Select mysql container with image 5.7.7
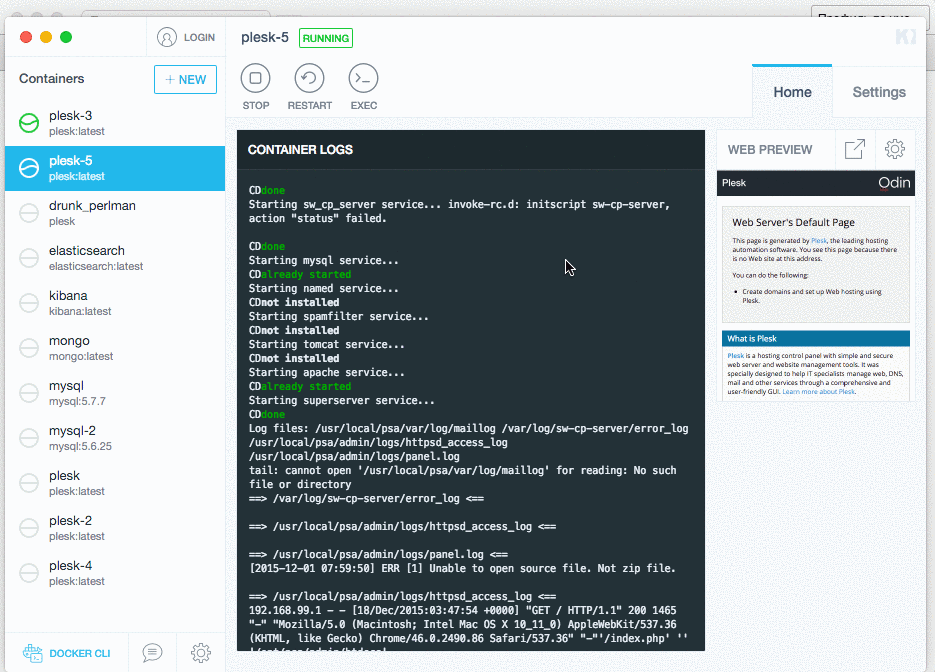Screen dimensions: 935x672 [x=66, y=386]
